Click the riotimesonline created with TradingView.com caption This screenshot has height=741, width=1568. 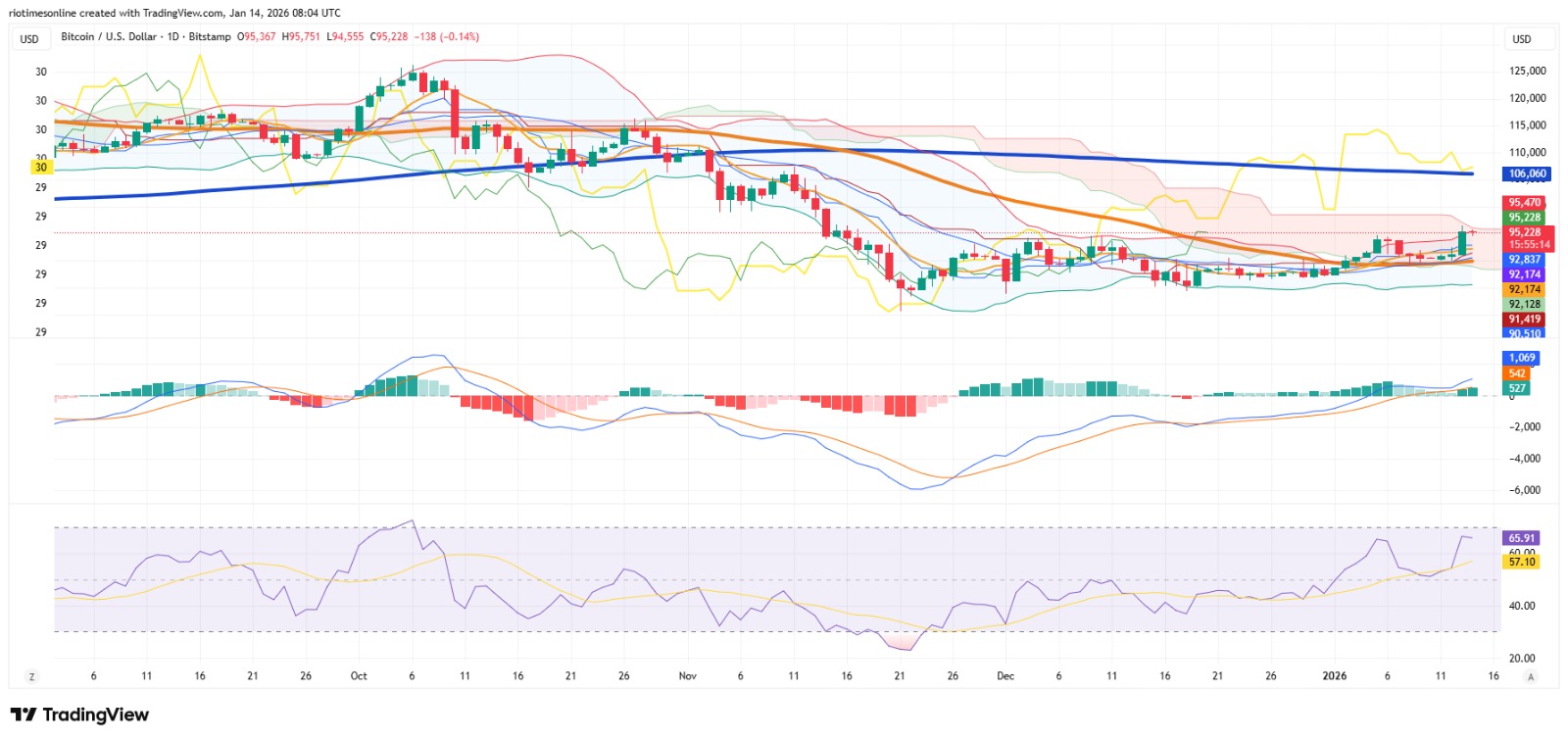coord(174,13)
